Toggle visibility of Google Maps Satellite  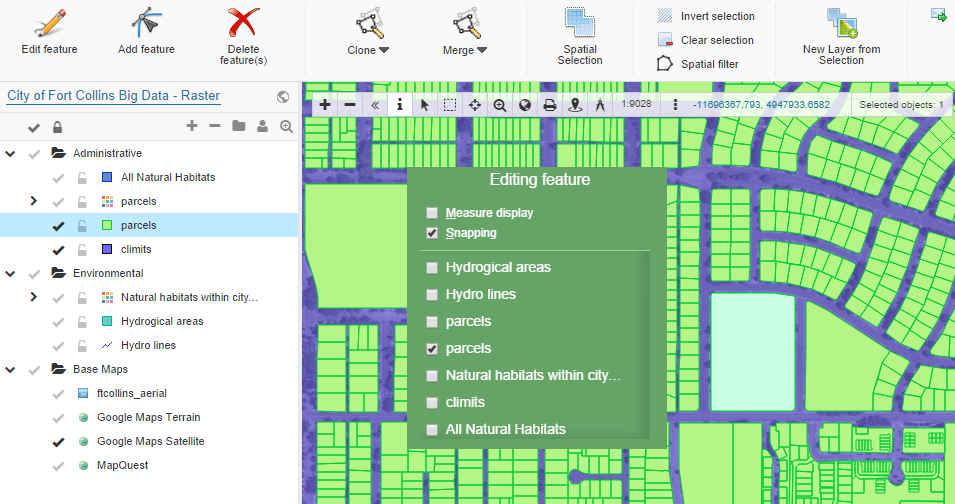tap(58, 442)
